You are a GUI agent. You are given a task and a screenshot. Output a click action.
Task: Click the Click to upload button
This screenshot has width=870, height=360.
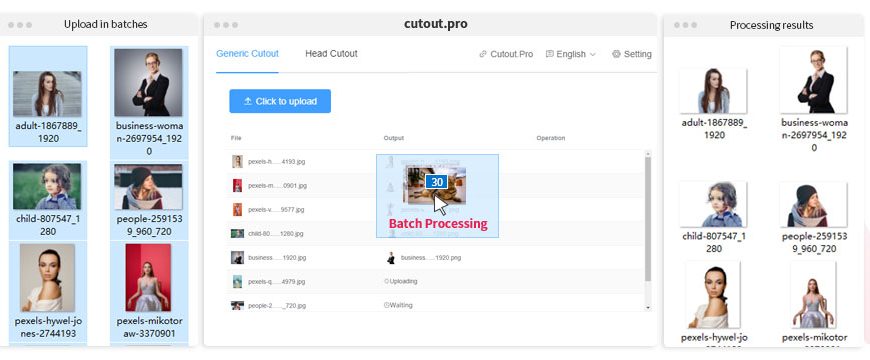(280, 101)
